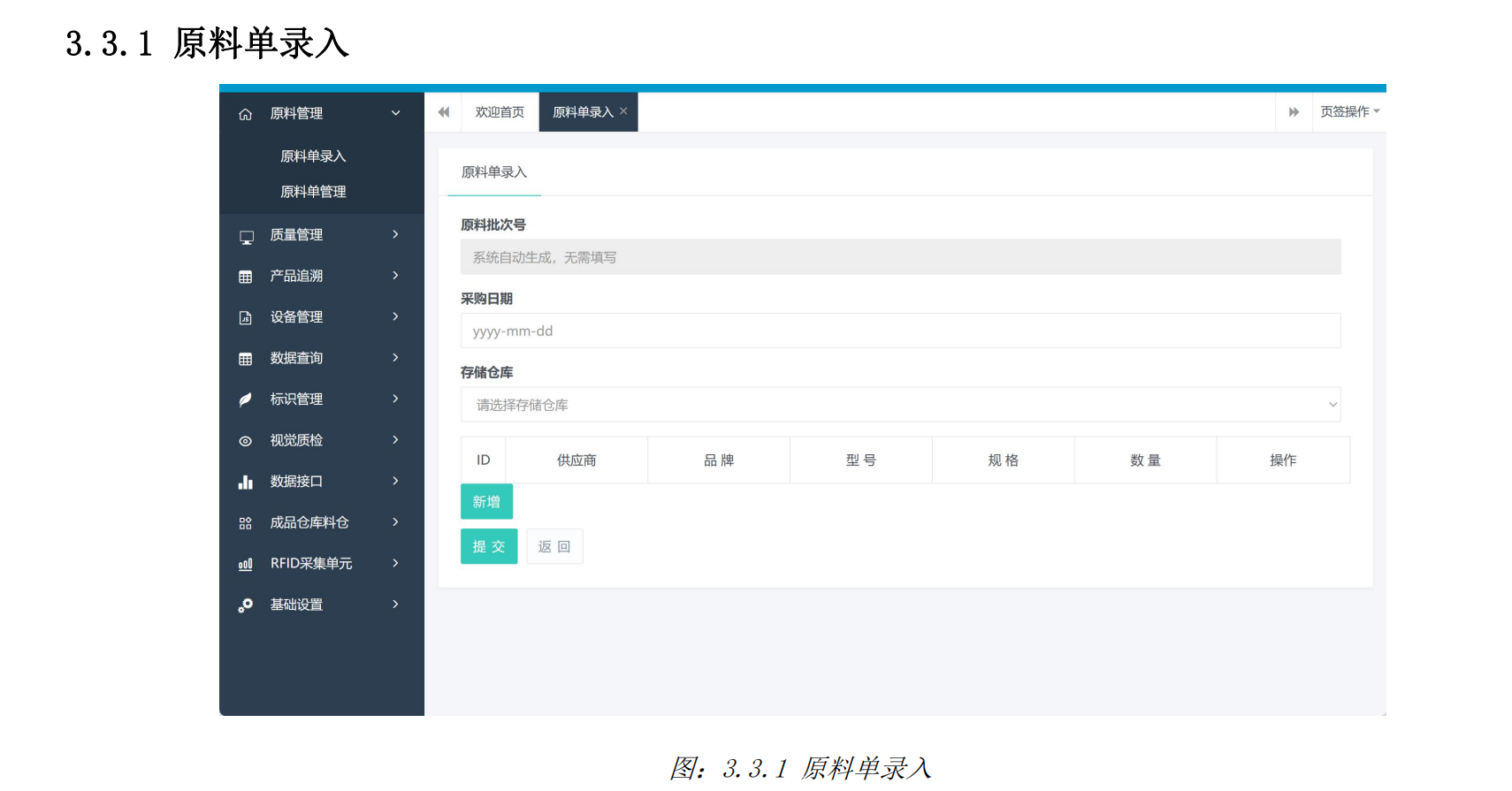This screenshot has height=791, width=1512.
Task: Expand the 标识管理 chevron
Action: (395, 399)
